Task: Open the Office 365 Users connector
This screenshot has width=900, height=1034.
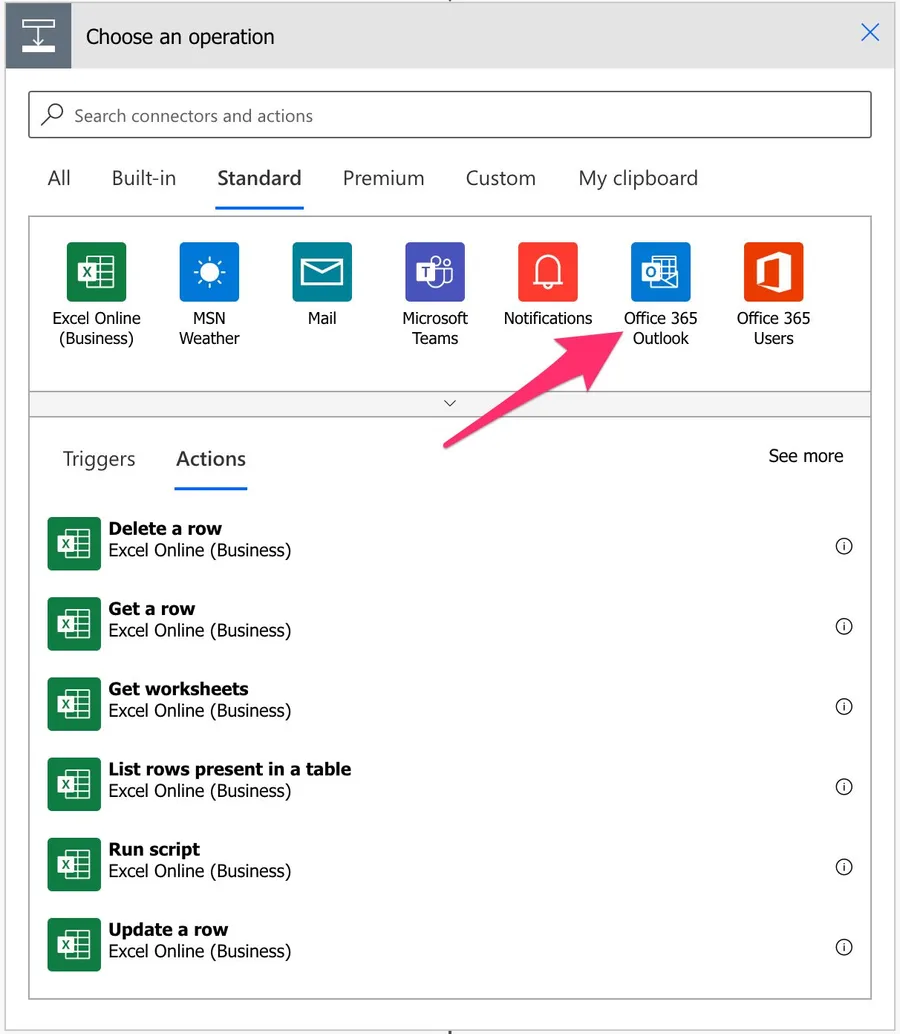Action: point(773,272)
